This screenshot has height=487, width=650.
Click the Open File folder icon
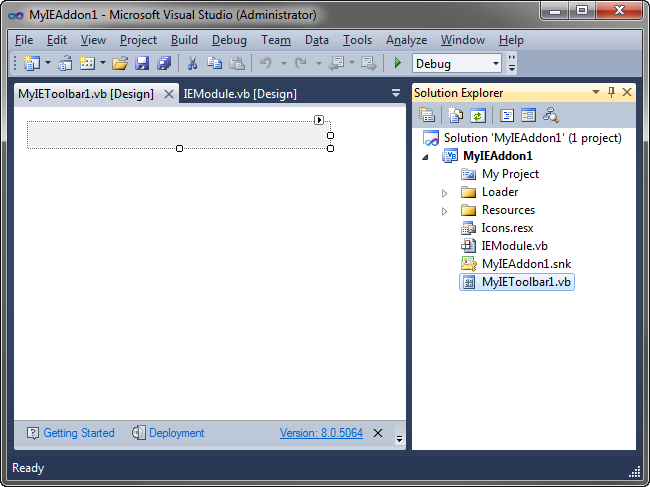click(x=120, y=63)
